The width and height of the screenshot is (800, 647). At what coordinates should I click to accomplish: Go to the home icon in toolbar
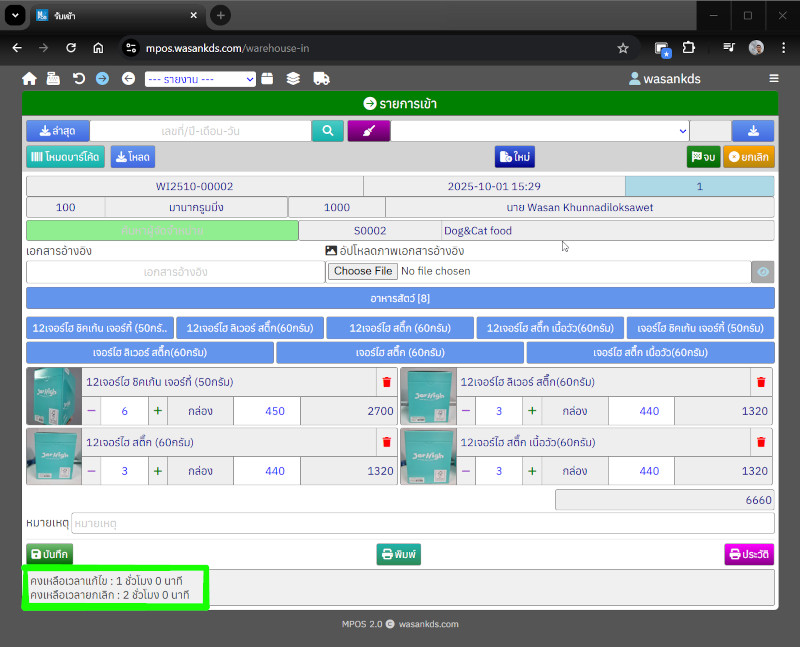[29, 78]
